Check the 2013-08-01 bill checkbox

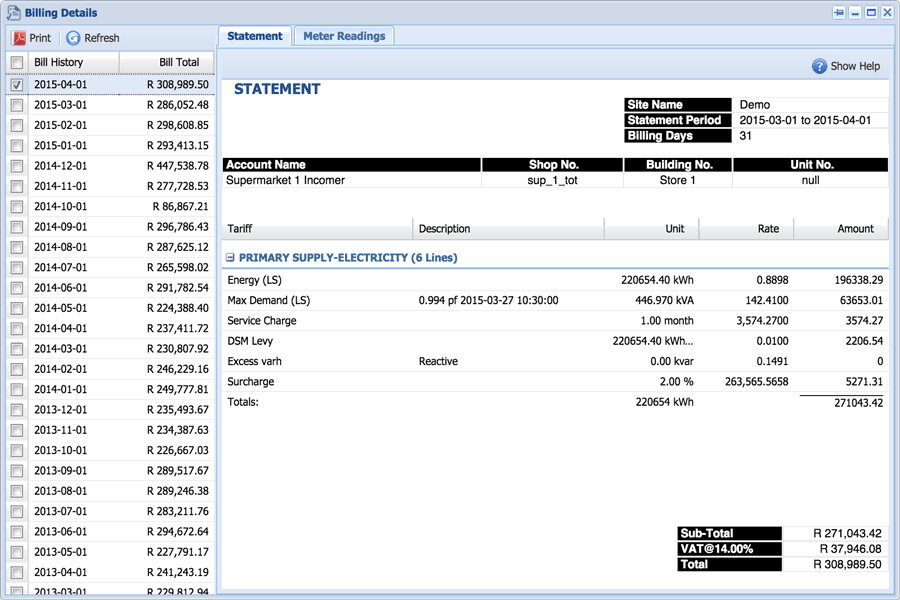pos(17,491)
